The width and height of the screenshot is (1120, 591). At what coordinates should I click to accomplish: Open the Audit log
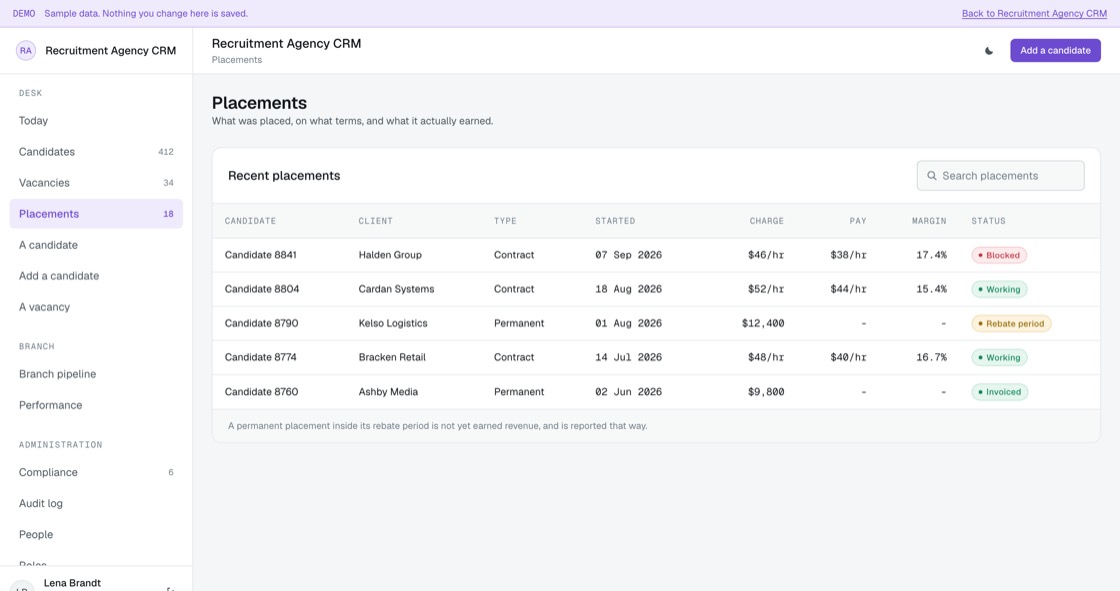coord(96,503)
